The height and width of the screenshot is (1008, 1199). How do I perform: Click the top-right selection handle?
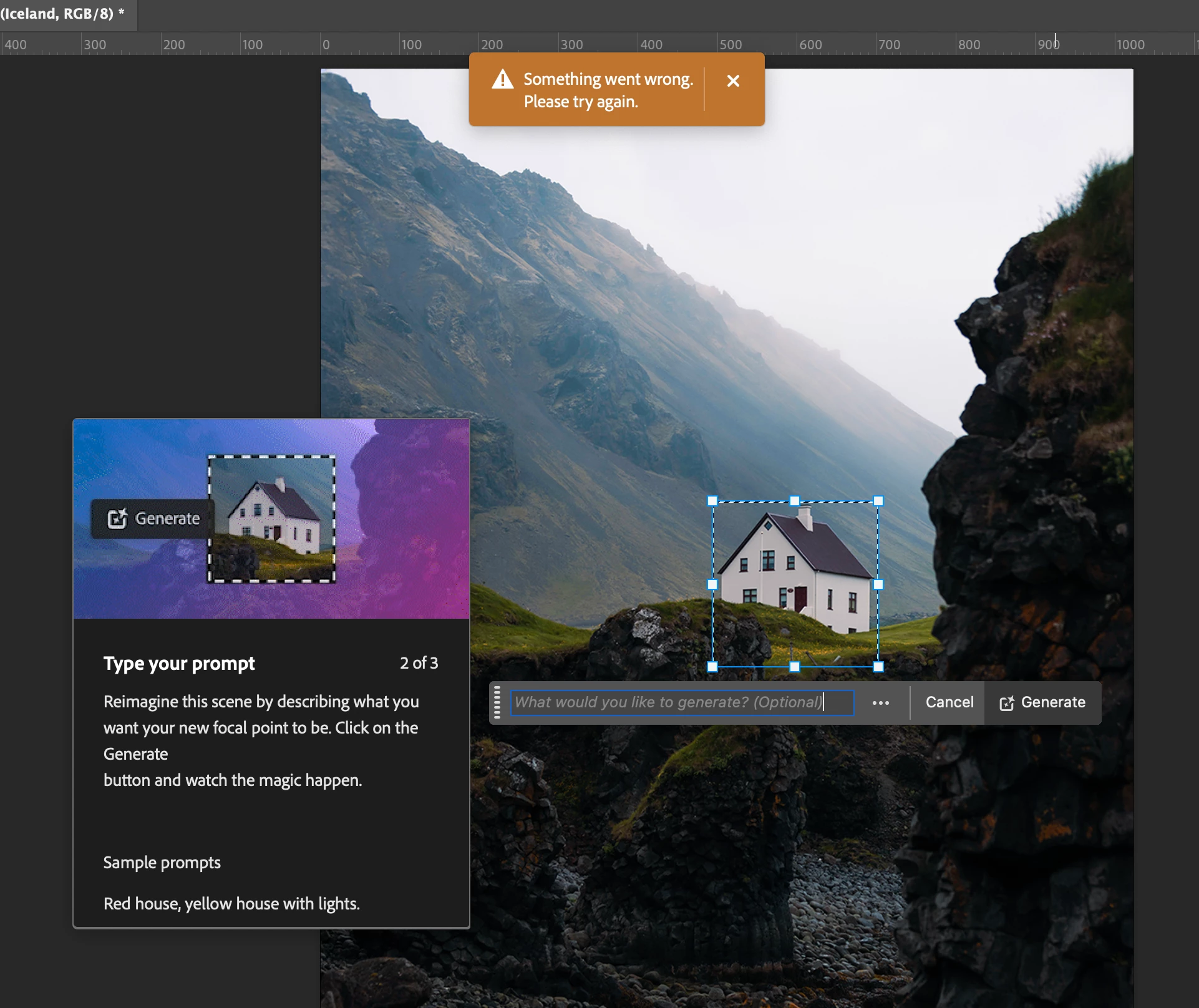click(878, 501)
